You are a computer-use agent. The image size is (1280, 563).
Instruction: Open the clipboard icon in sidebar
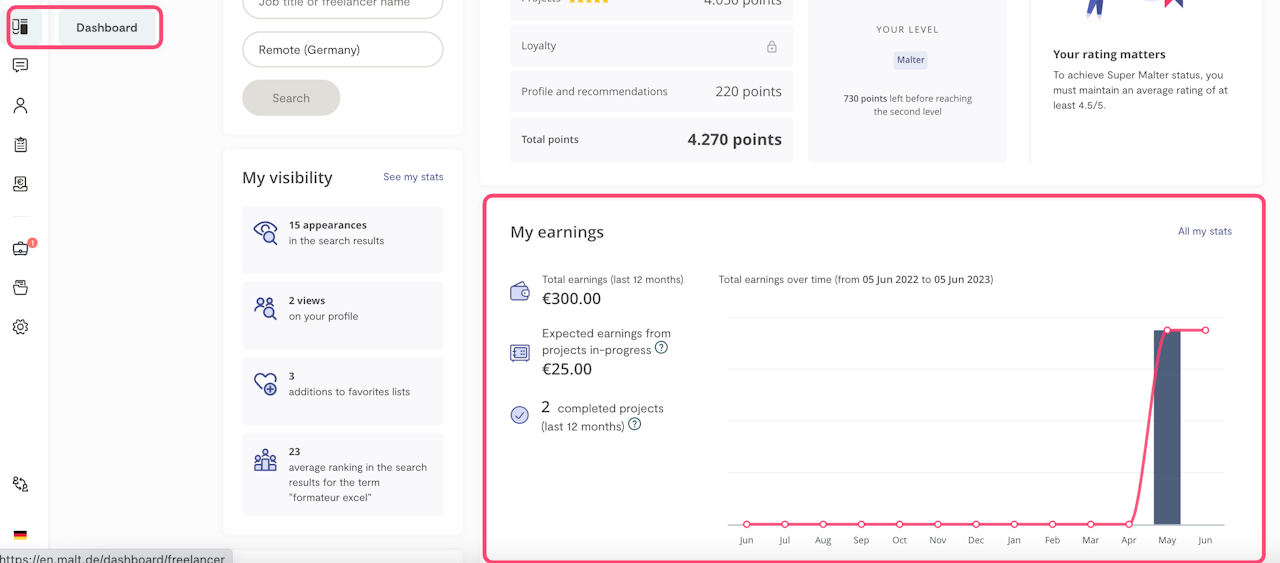tap(20, 145)
